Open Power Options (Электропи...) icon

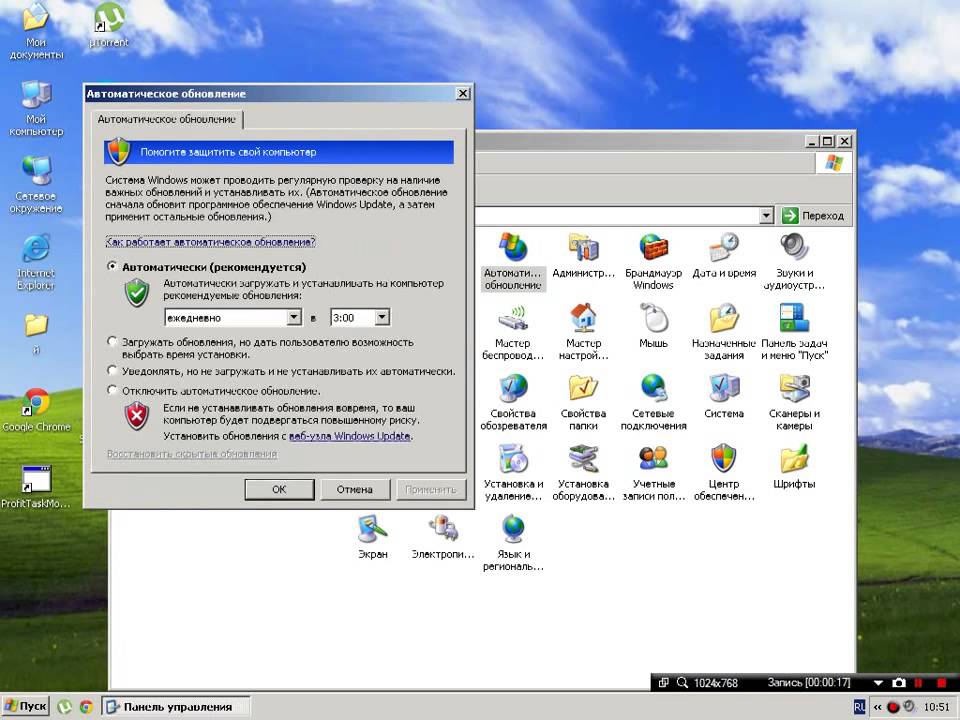(x=443, y=537)
